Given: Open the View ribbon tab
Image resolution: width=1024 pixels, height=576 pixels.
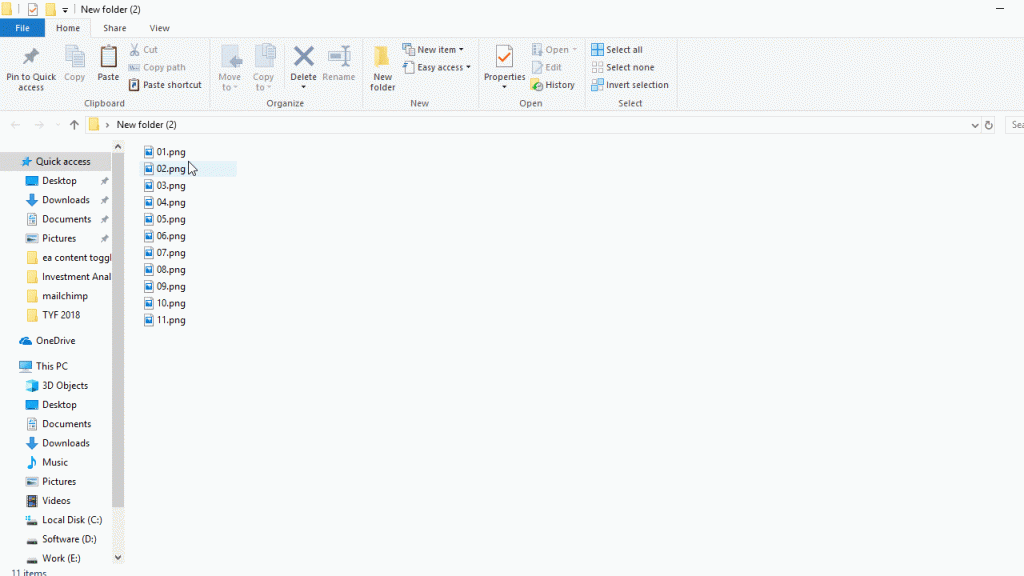Looking at the screenshot, I should pos(159,28).
